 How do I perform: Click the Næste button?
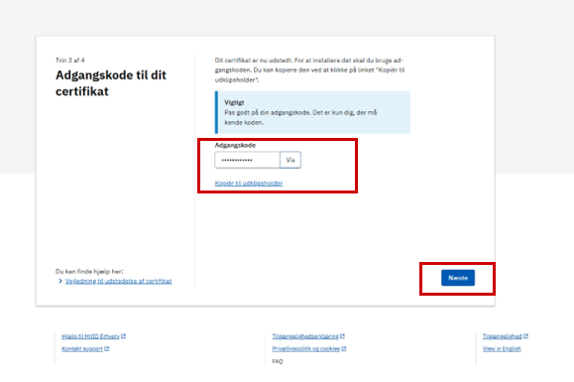tap(458, 278)
